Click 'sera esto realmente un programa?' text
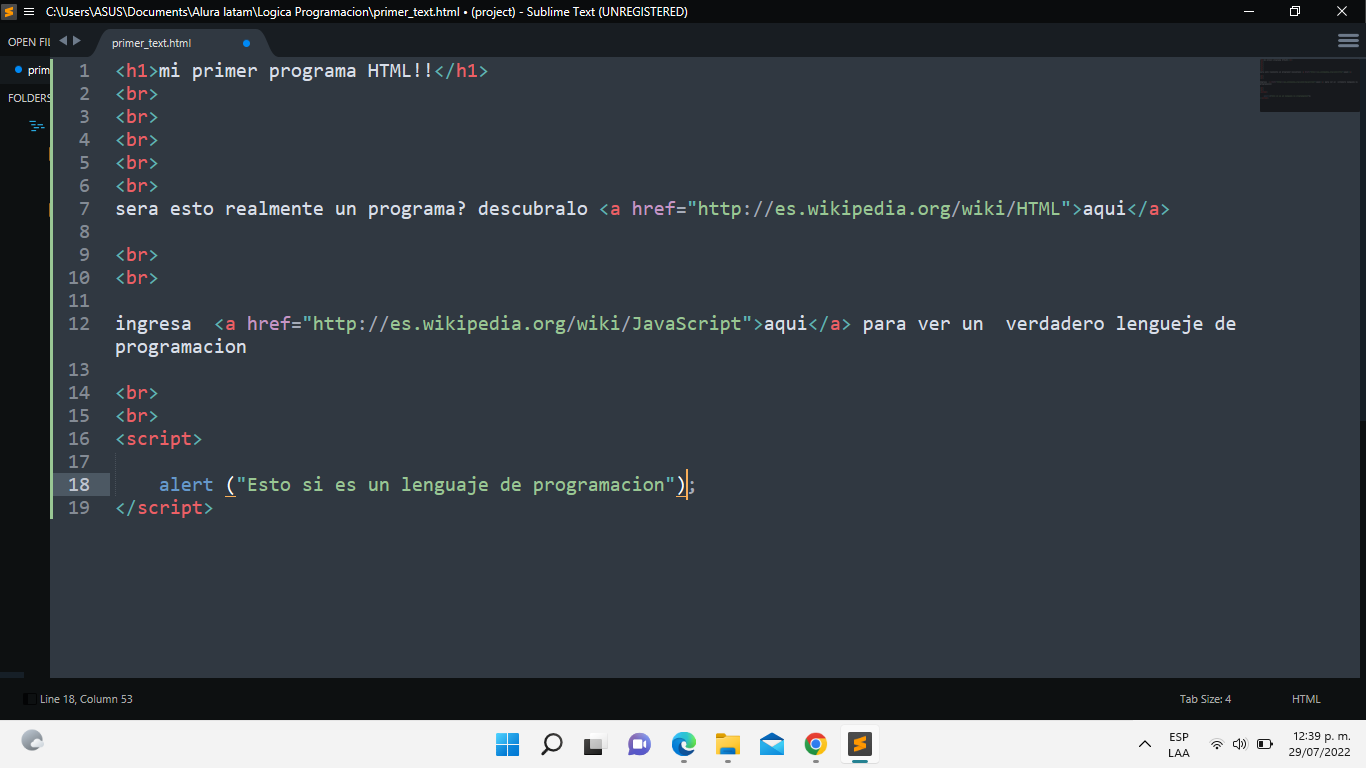Image resolution: width=1366 pixels, height=768 pixels. tap(291, 209)
